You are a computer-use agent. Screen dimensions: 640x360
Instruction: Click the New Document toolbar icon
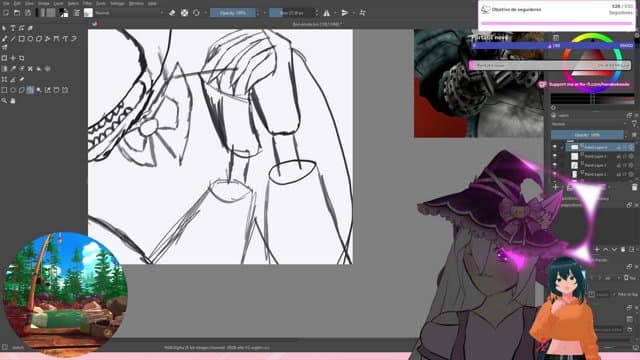[x=6, y=13]
